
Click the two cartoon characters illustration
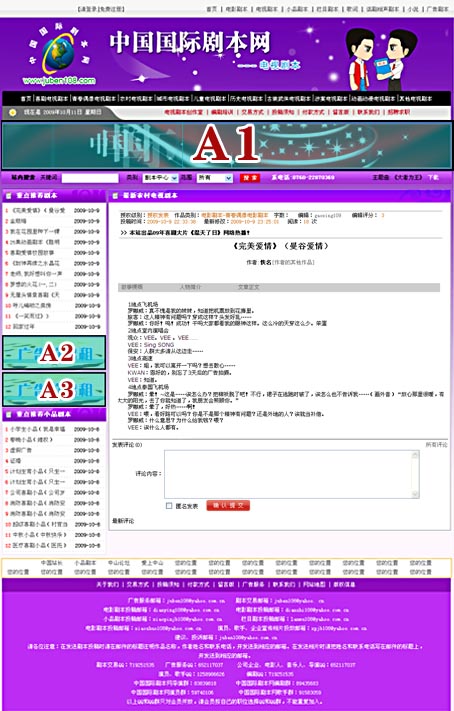tap(381, 58)
